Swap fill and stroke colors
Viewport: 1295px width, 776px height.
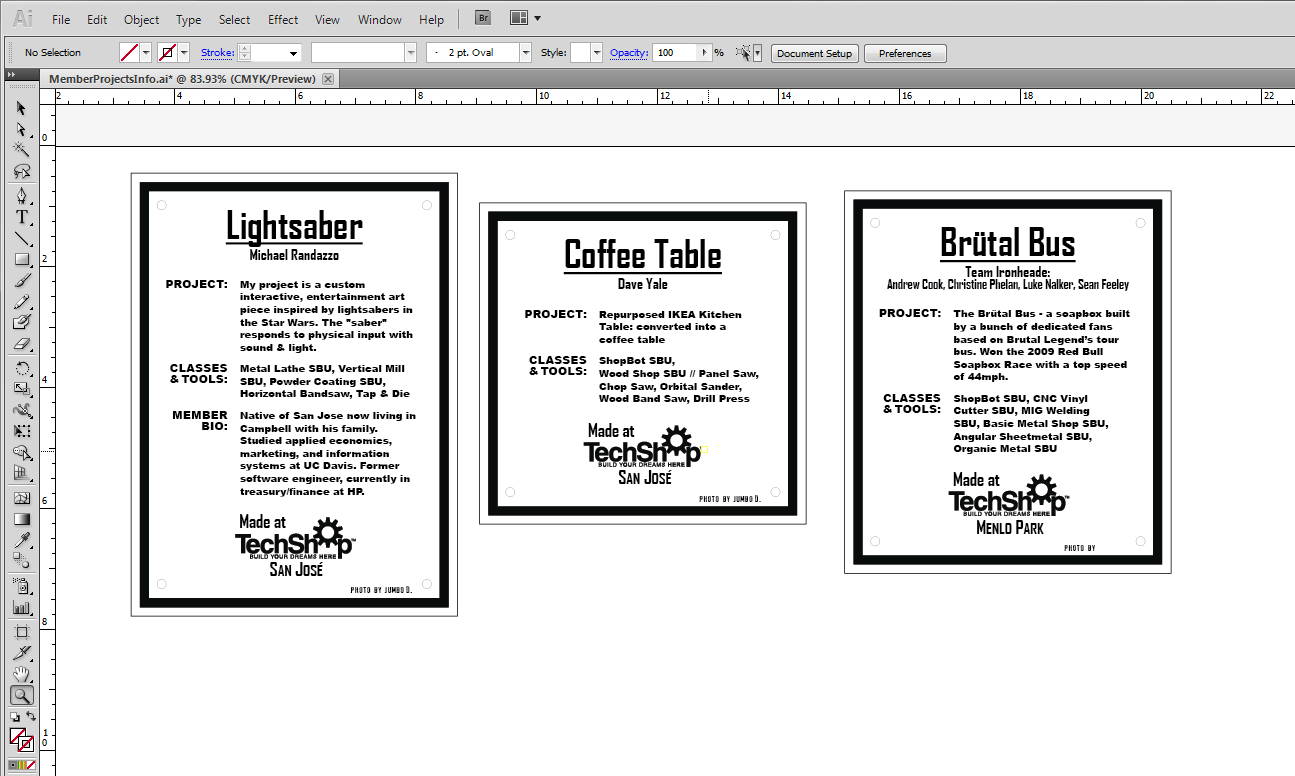click(x=31, y=716)
